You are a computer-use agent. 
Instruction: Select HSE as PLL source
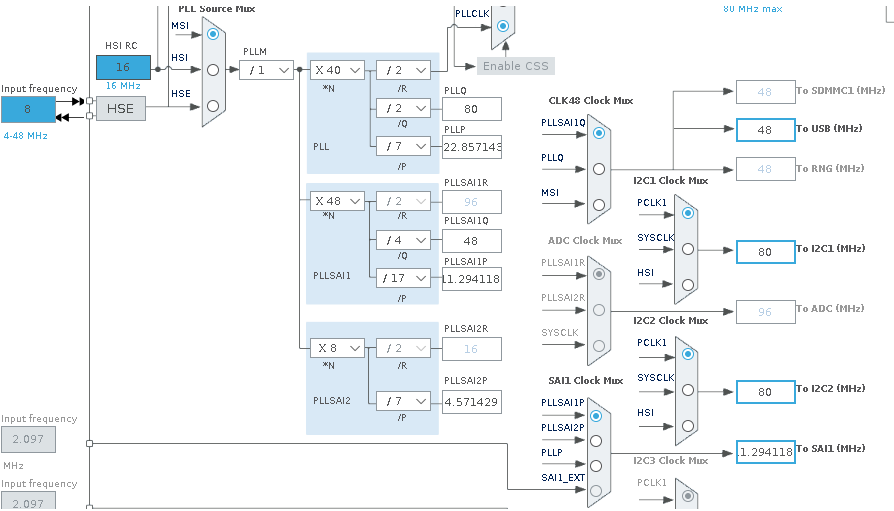click(213, 105)
